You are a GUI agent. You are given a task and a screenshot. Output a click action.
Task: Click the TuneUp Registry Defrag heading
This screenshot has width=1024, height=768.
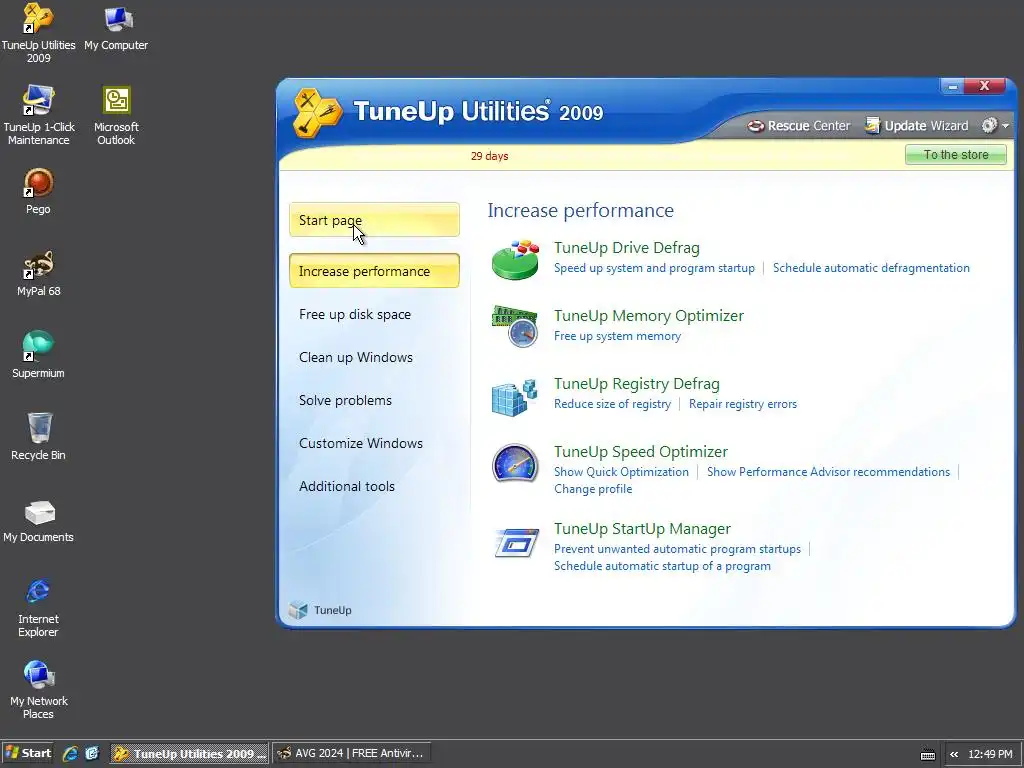[x=637, y=383]
